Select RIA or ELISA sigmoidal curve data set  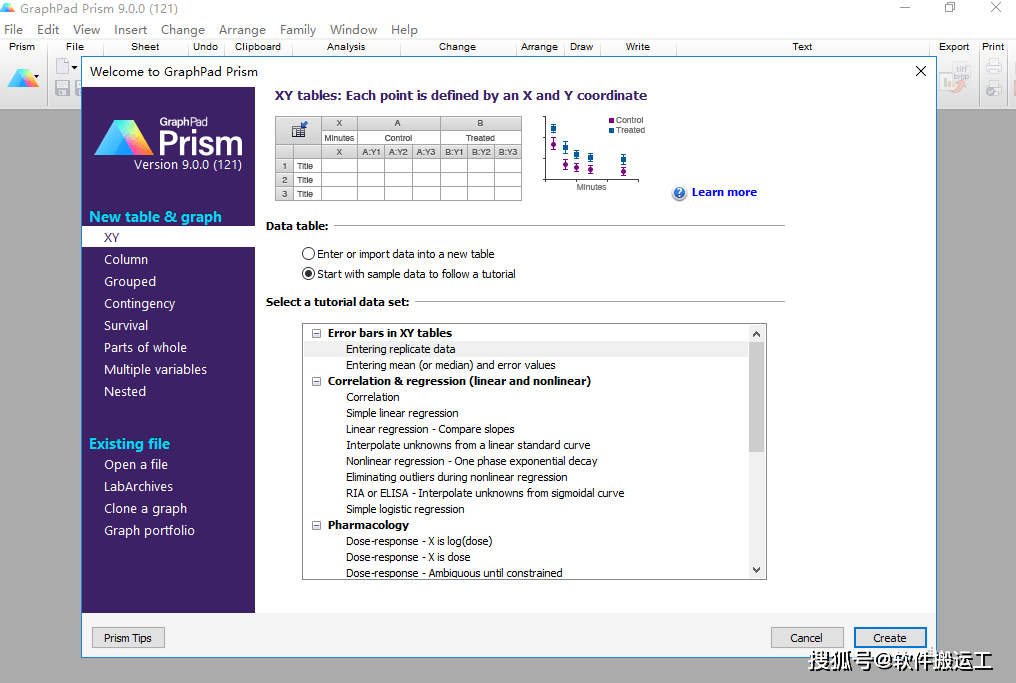click(x=485, y=493)
